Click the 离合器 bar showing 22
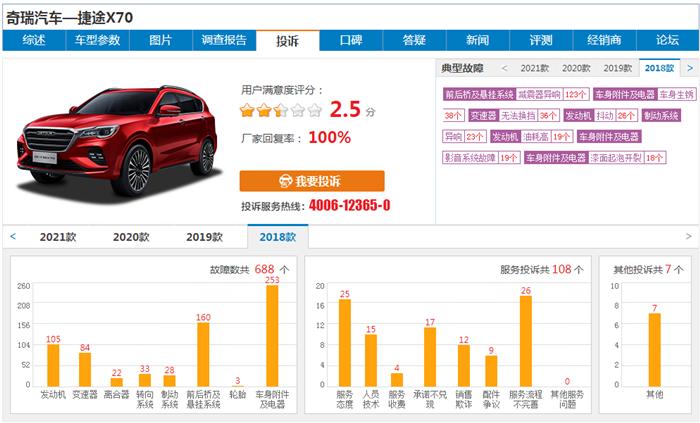Viewport: 700px width, 423px height. pyautogui.click(x=117, y=382)
